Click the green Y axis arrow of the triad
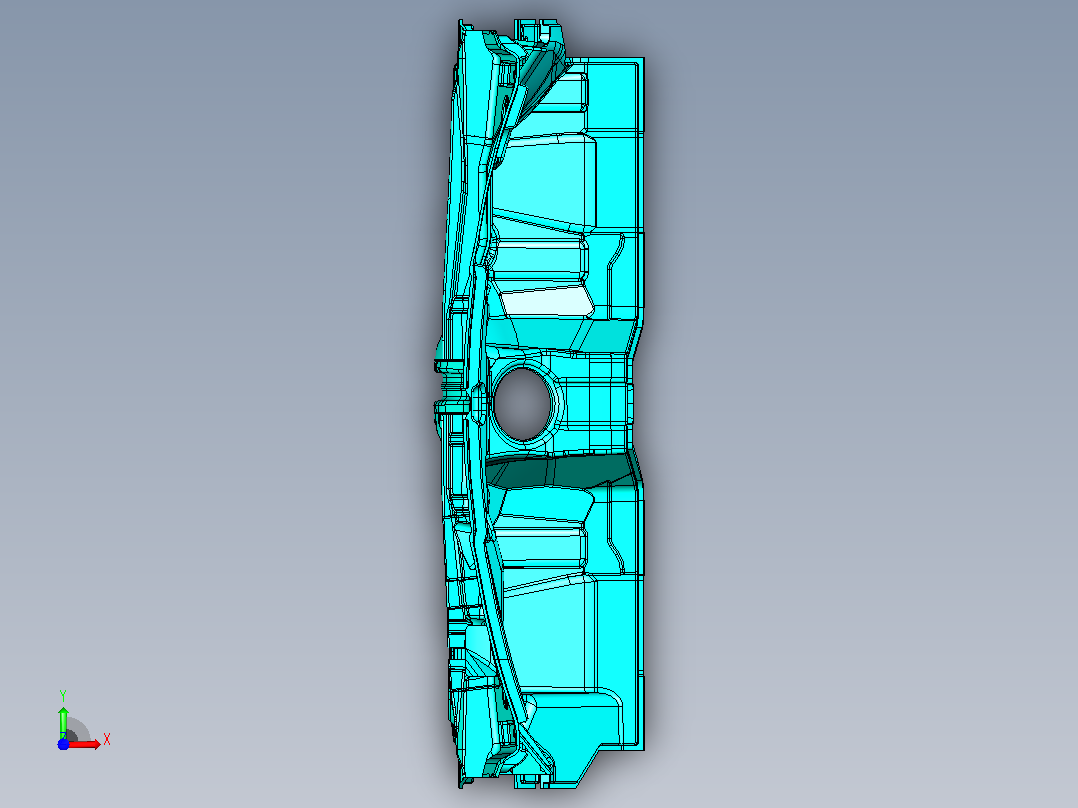 [63, 722]
